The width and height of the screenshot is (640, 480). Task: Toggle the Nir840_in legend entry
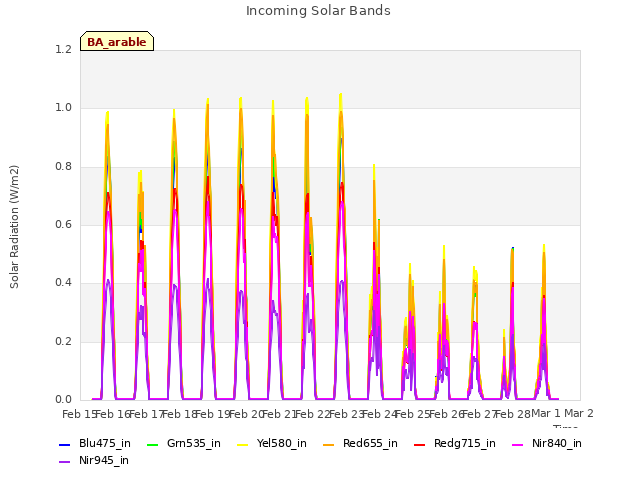547,444
